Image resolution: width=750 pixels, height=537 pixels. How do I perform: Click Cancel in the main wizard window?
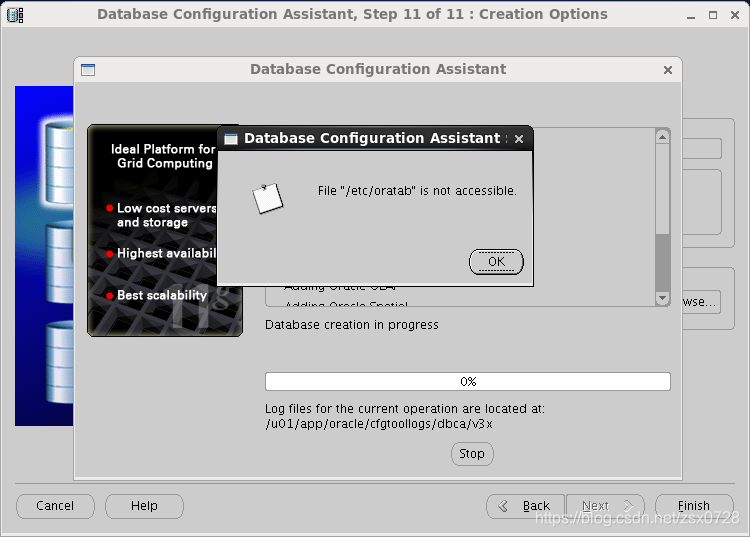55,506
